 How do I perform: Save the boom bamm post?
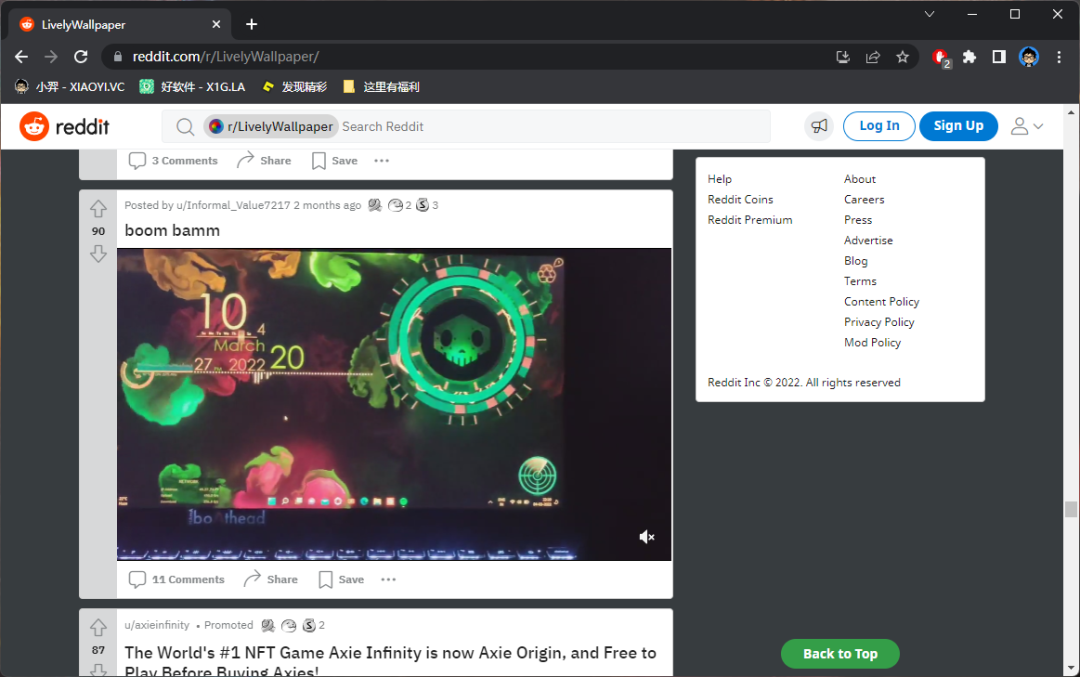click(341, 579)
